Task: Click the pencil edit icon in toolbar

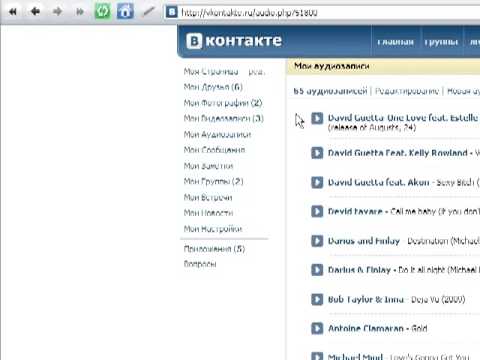Action: pyautogui.click(x=149, y=12)
